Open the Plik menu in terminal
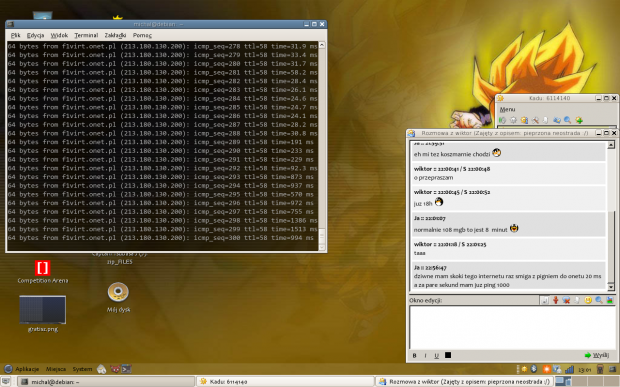This screenshot has height=387, width=620. (x=15, y=35)
